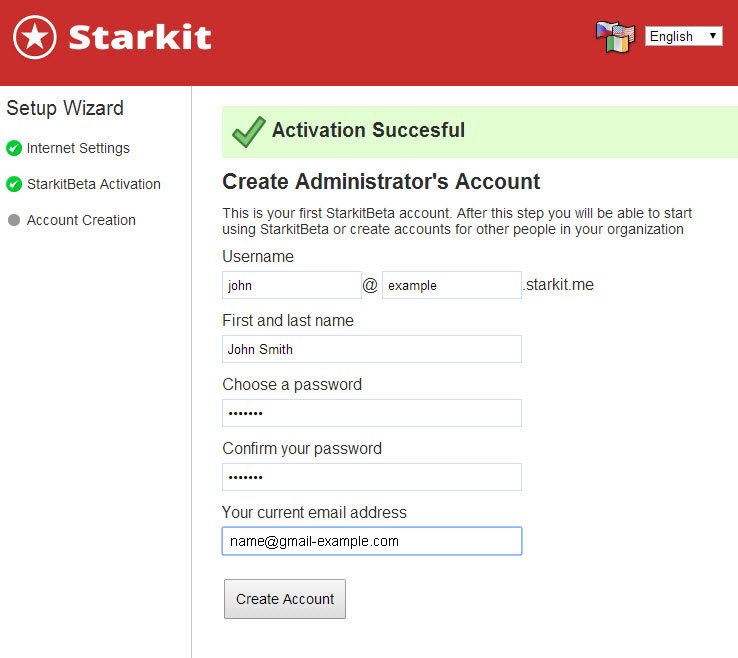Click the Activation Succesful banner
Image resolution: width=738 pixels, height=658 pixels.
[x=480, y=132]
